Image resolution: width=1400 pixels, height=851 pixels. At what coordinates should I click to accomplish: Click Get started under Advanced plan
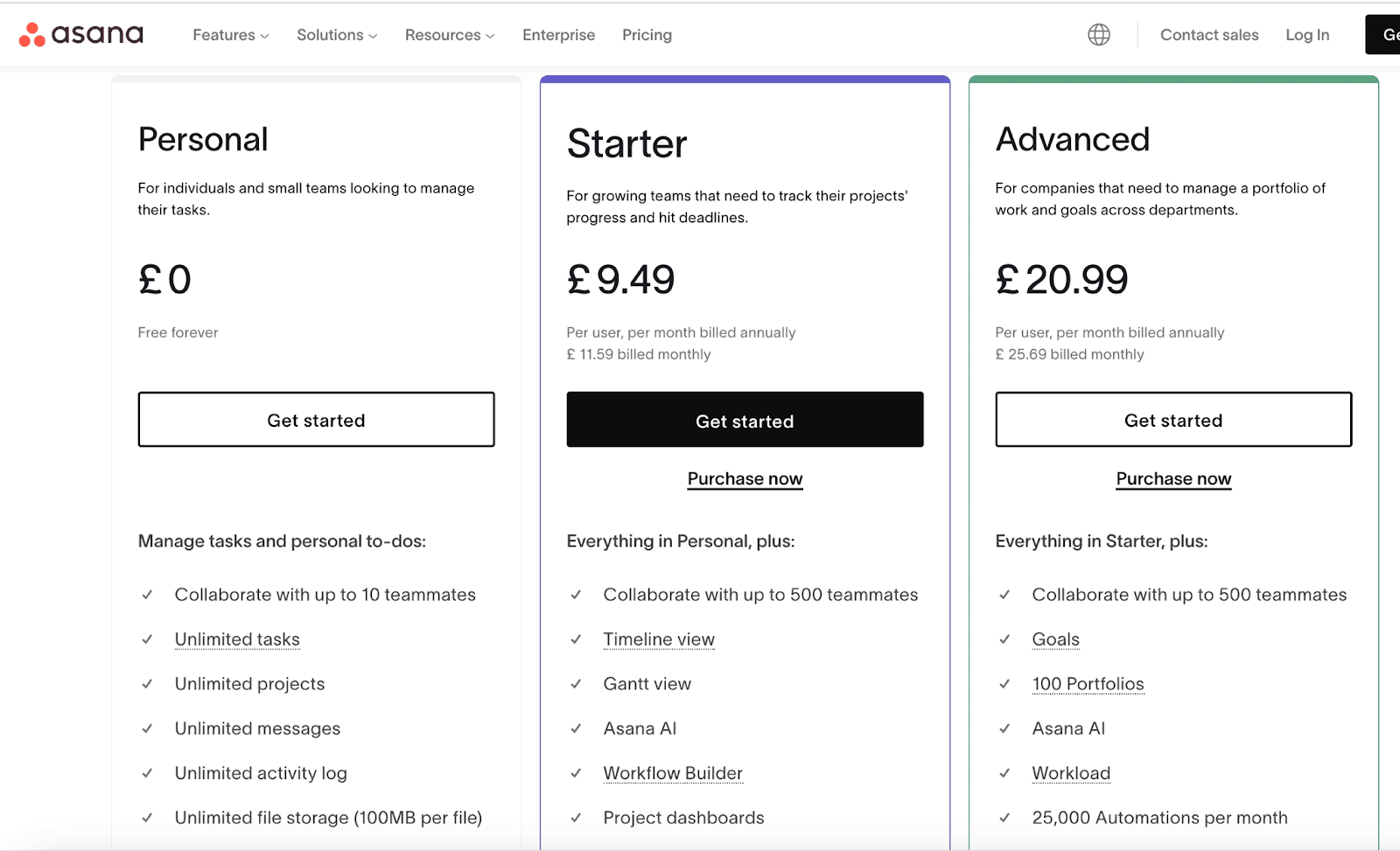pos(1173,420)
